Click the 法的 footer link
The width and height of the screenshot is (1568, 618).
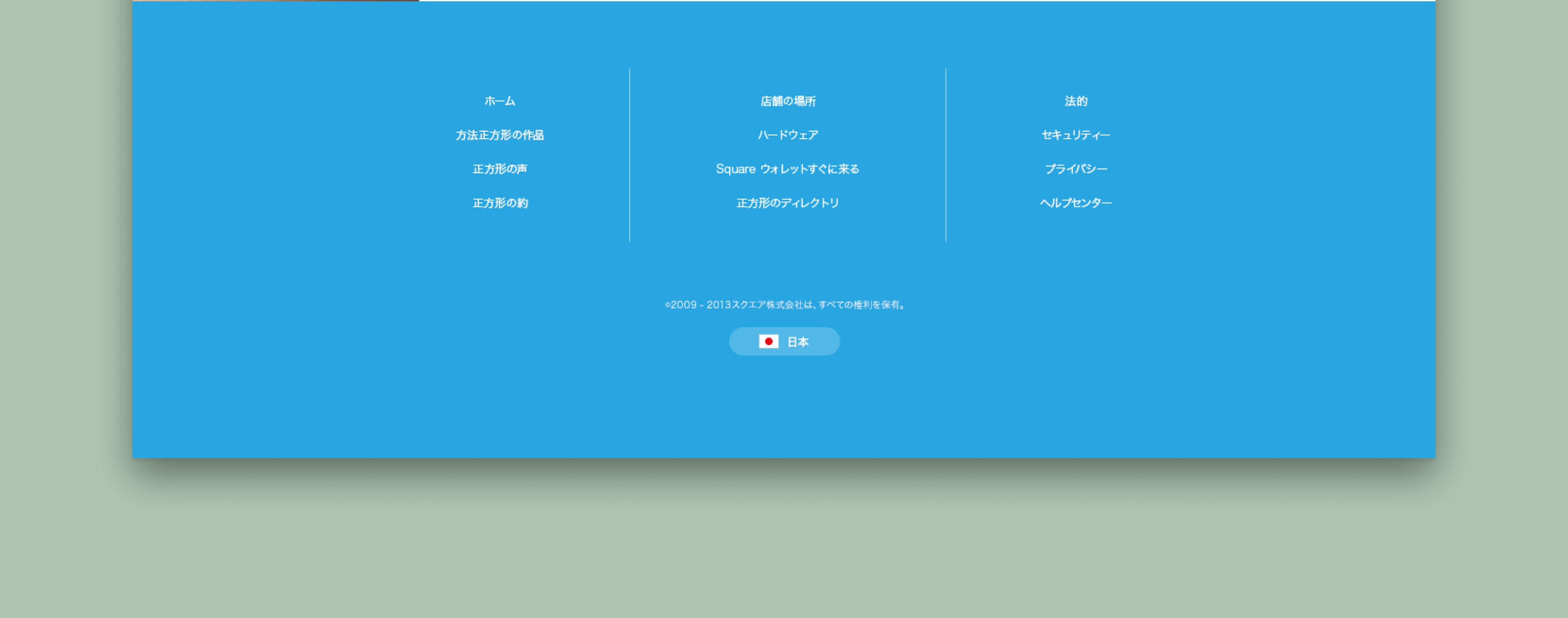pos(1076,101)
